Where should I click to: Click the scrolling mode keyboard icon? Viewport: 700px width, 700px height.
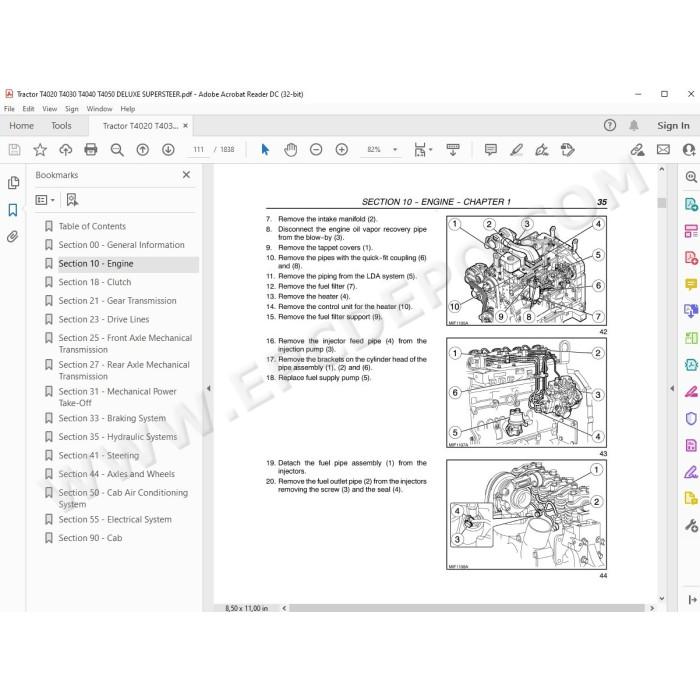(453, 150)
